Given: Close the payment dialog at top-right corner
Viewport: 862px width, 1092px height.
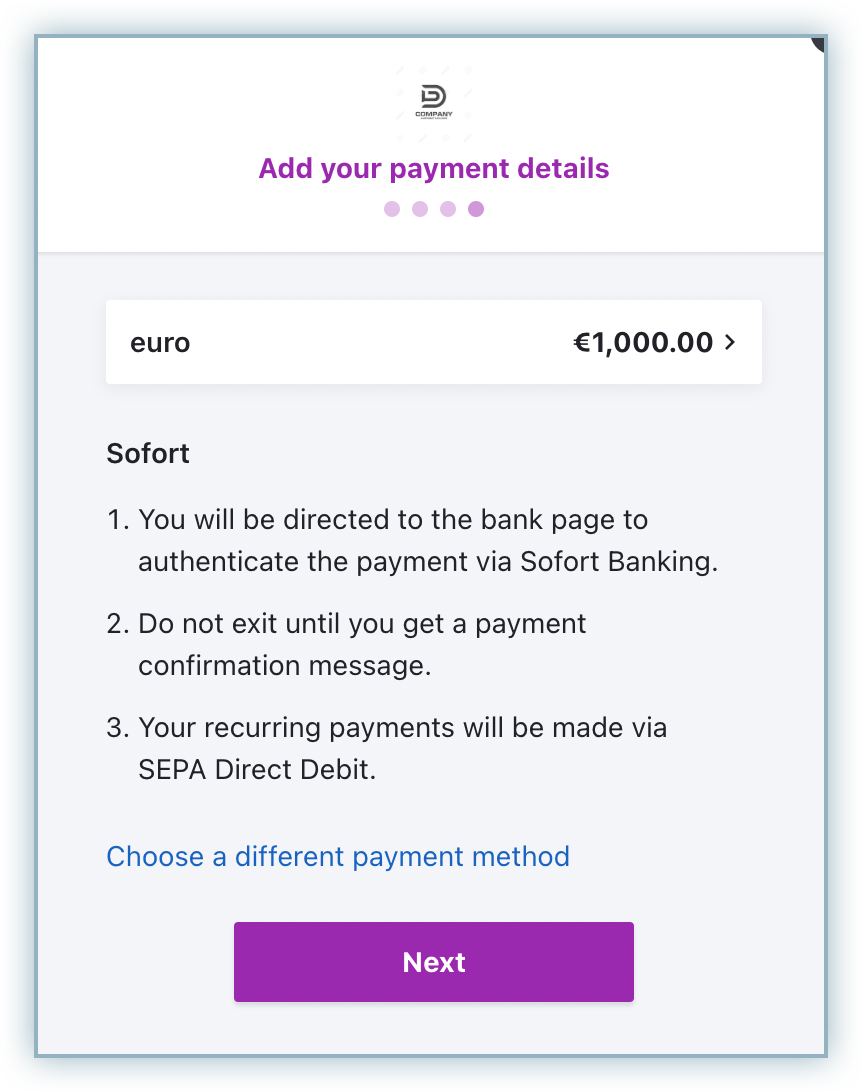Looking at the screenshot, I should (818, 44).
